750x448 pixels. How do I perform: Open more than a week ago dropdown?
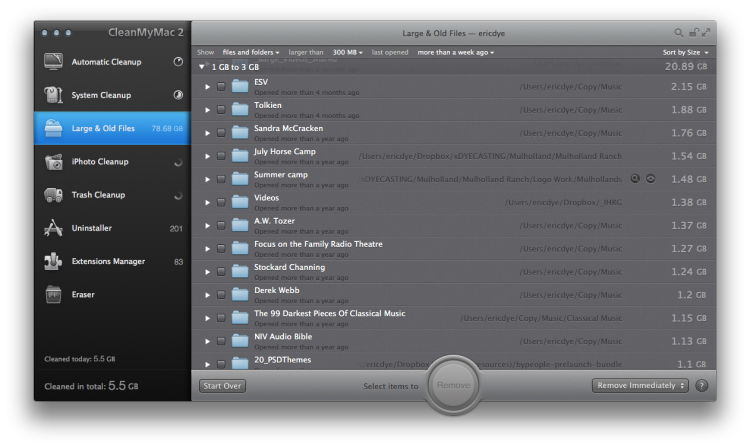click(456, 52)
